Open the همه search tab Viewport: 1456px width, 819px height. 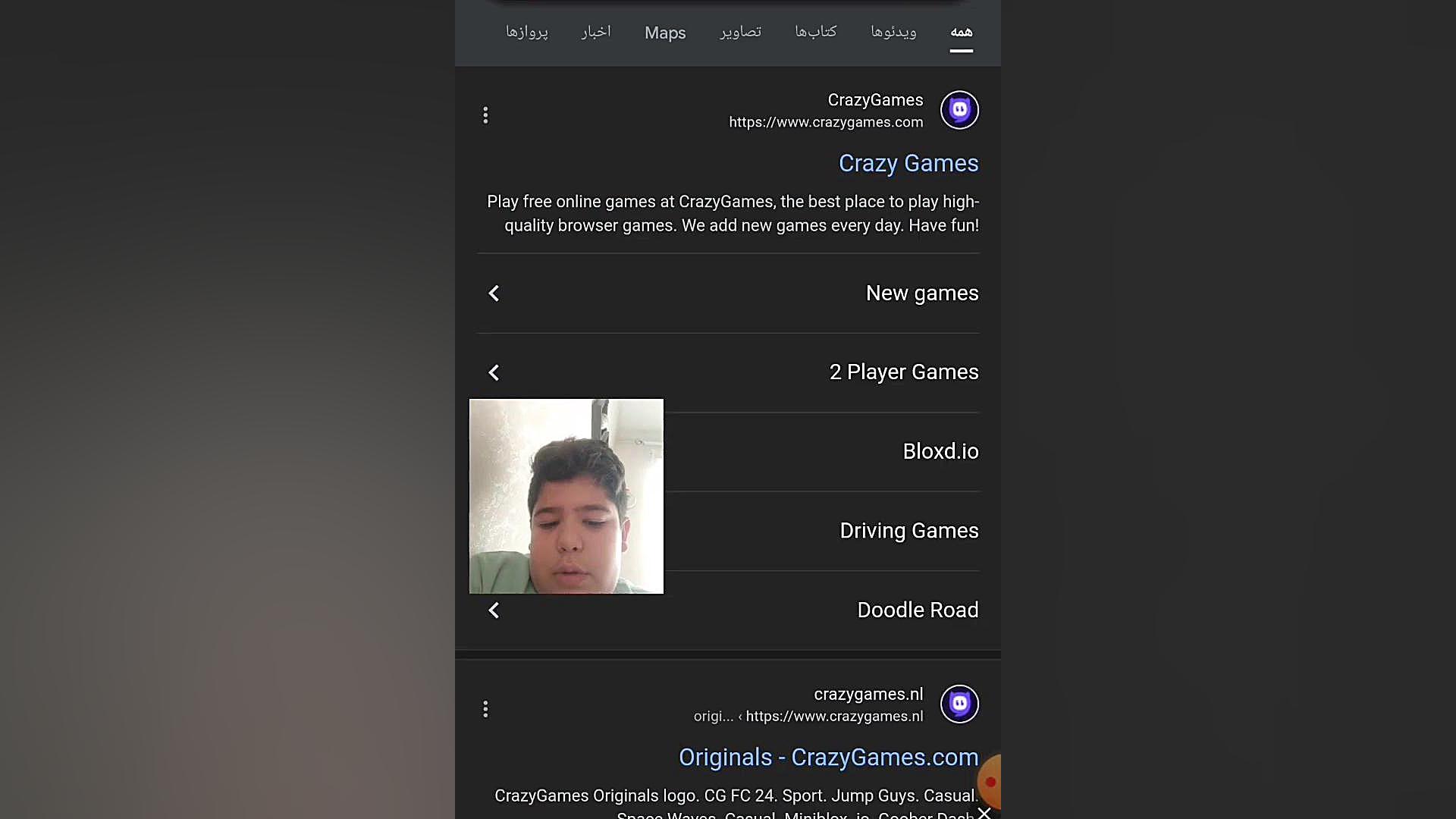(x=961, y=32)
